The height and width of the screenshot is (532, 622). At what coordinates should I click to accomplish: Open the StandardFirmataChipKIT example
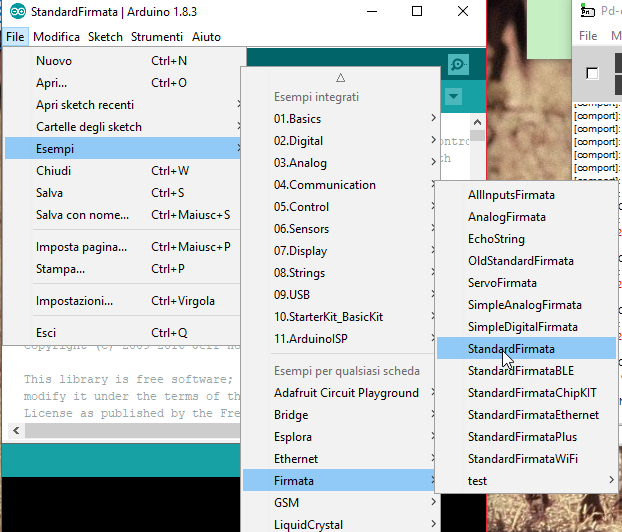526,393
